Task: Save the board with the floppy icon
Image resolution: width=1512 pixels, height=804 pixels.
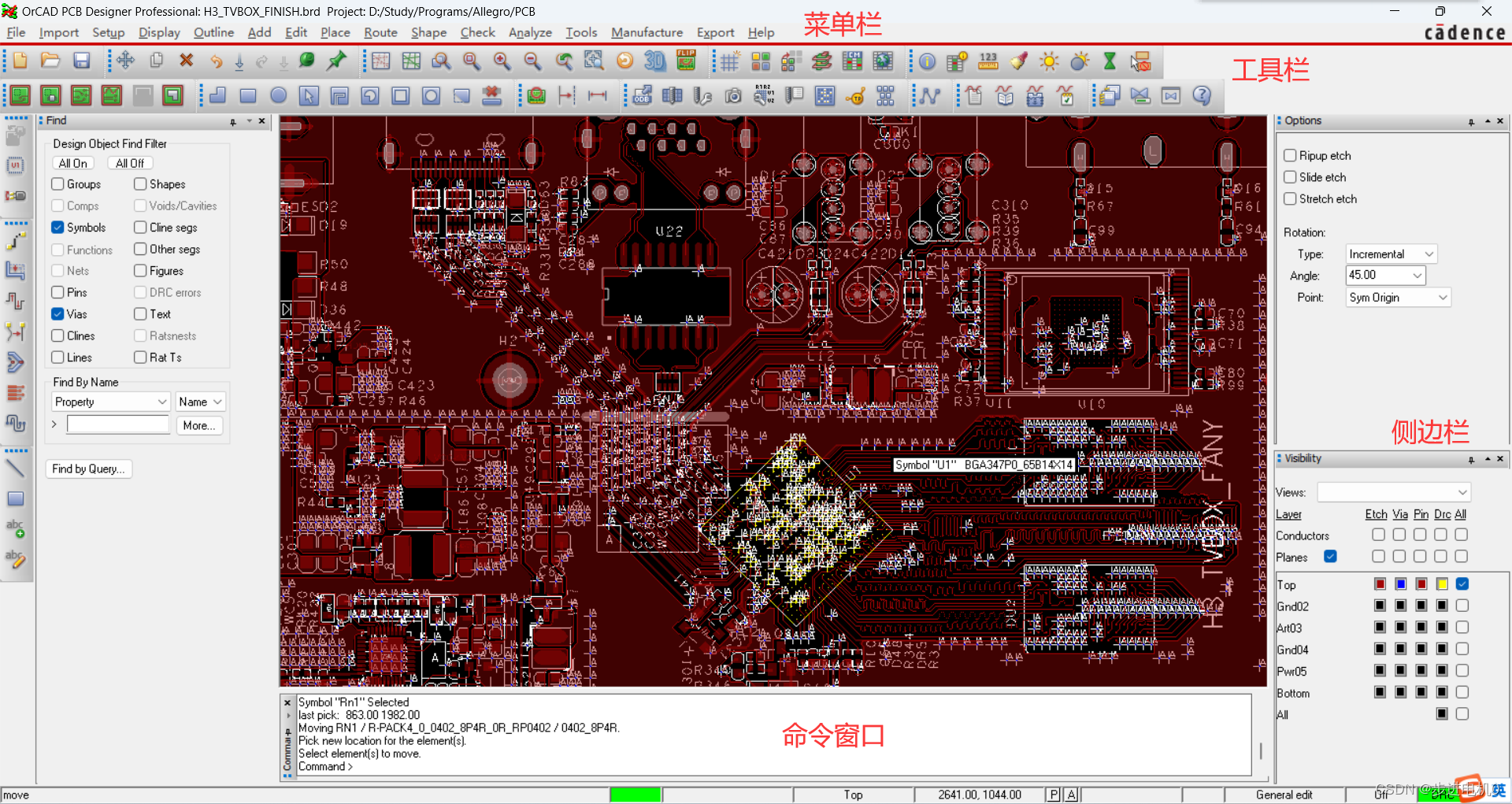Action: [81, 61]
